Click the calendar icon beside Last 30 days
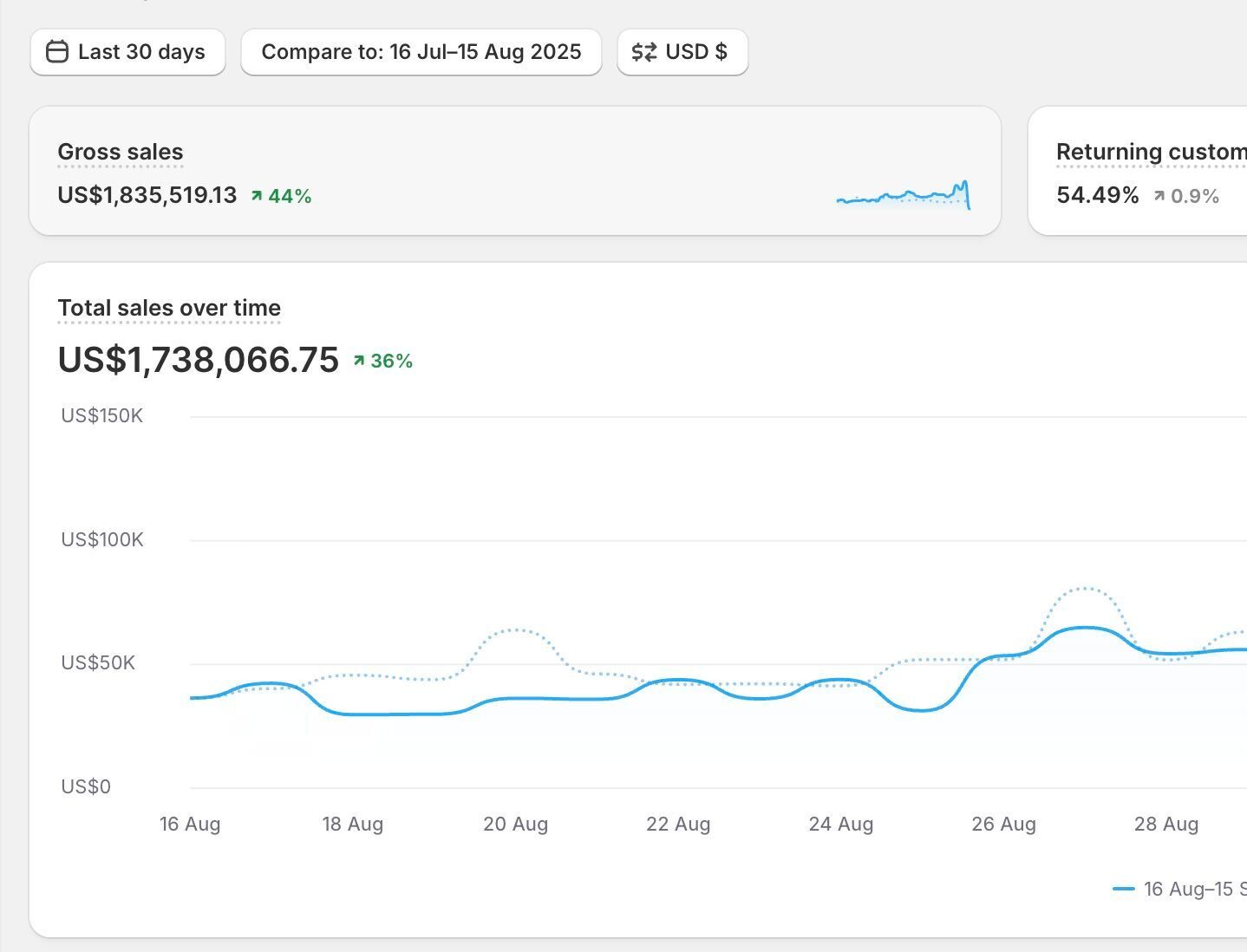Image resolution: width=1247 pixels, height=952 pixels. click(56, 52)
